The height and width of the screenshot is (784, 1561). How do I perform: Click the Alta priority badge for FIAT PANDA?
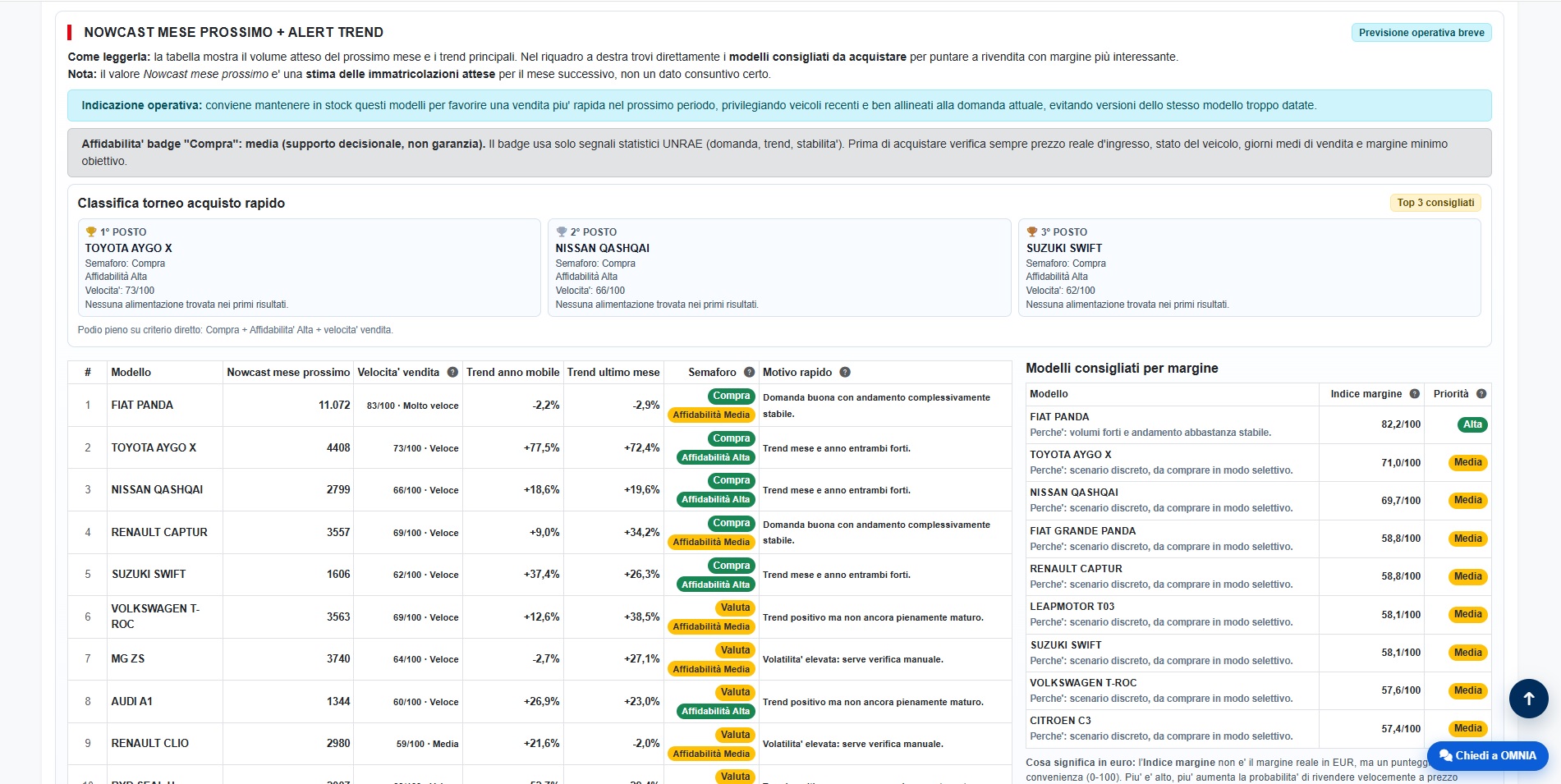1472,424
